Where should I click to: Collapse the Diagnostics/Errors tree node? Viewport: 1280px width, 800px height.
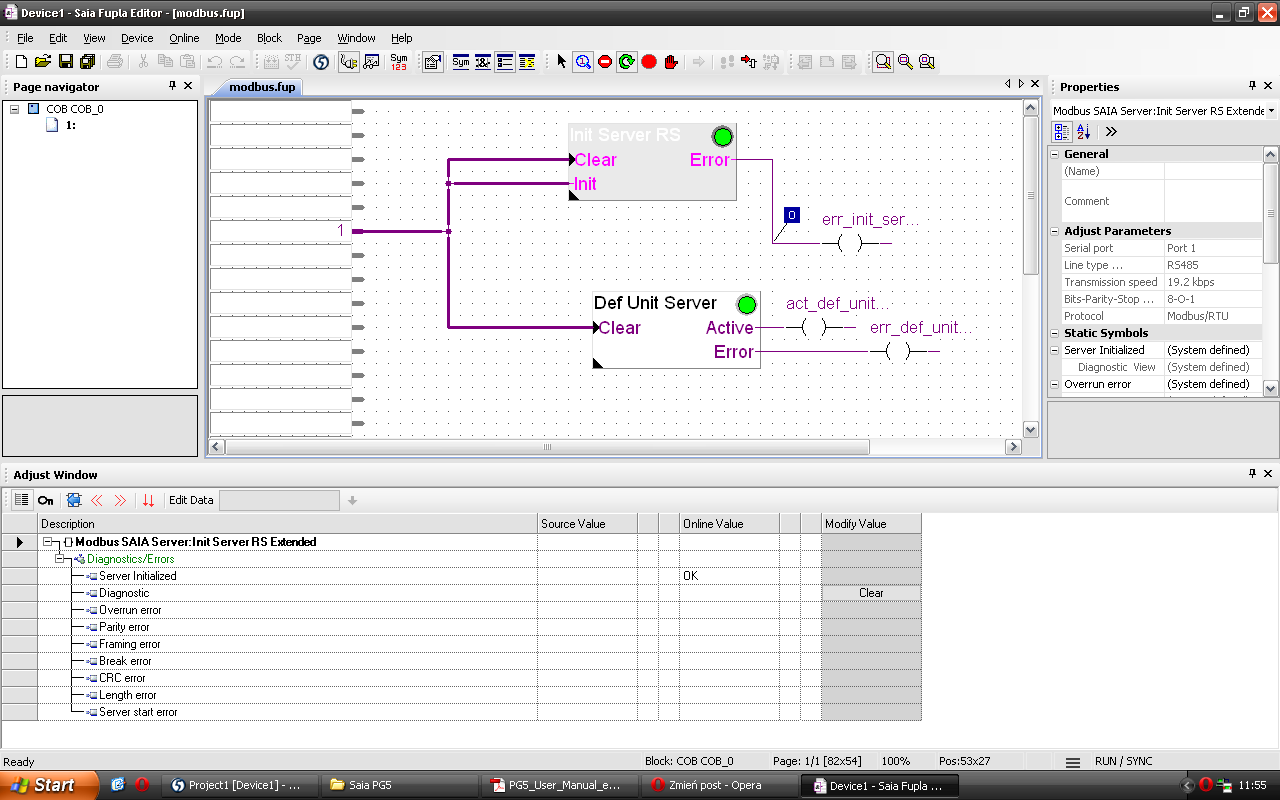coord(60,559)
